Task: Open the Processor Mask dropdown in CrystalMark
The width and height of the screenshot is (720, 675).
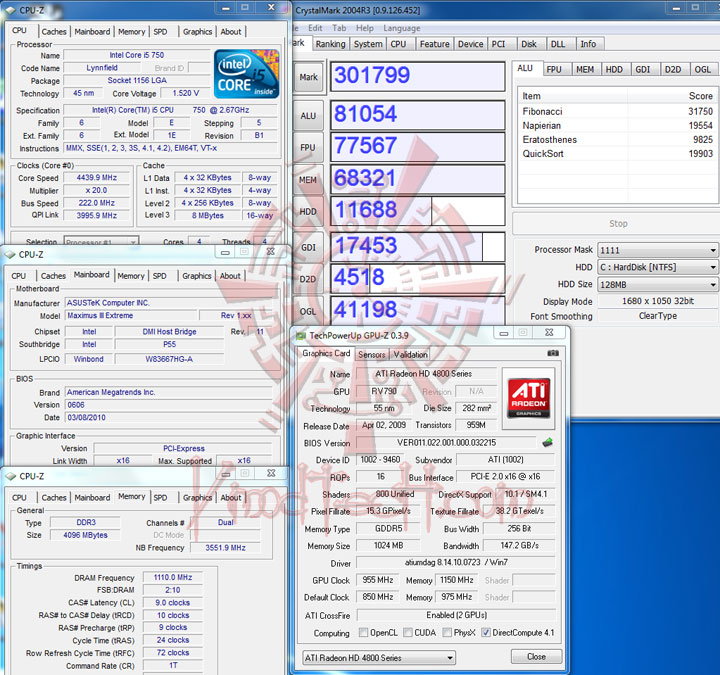Action: pyautogui.click(x=657, y=250)
